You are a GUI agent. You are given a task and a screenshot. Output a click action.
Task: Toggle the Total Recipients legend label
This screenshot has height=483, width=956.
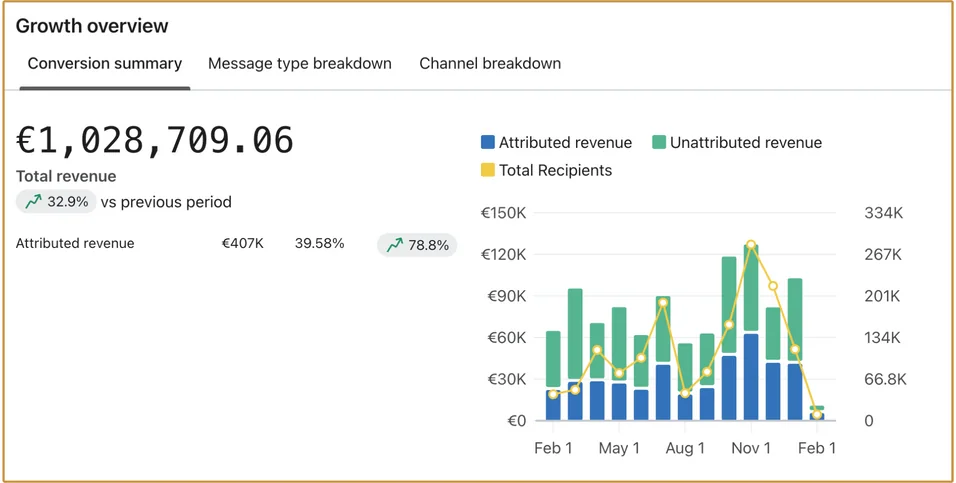555,170
